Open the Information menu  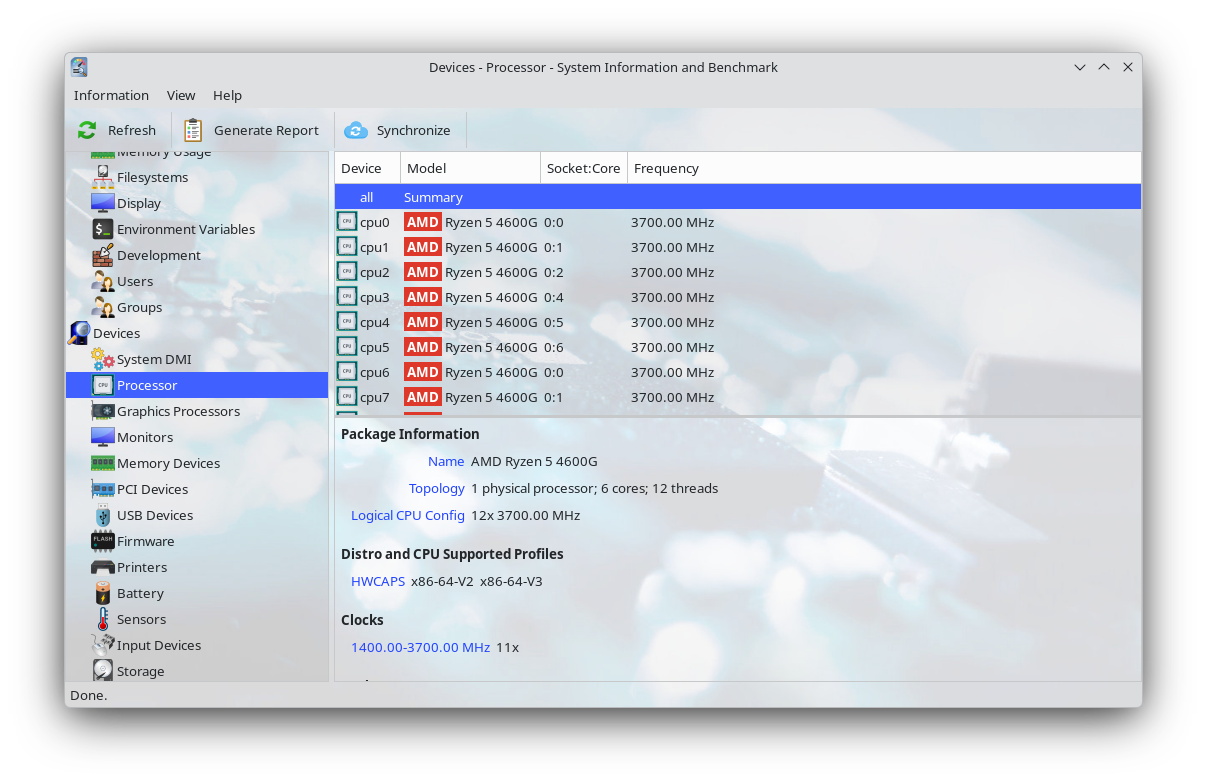click(111, 95)
